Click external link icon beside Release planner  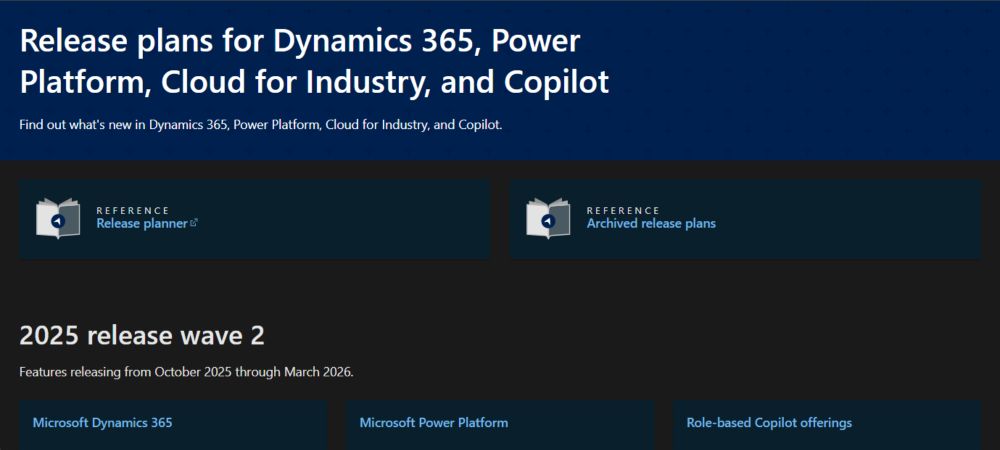(x=195, y=222)
